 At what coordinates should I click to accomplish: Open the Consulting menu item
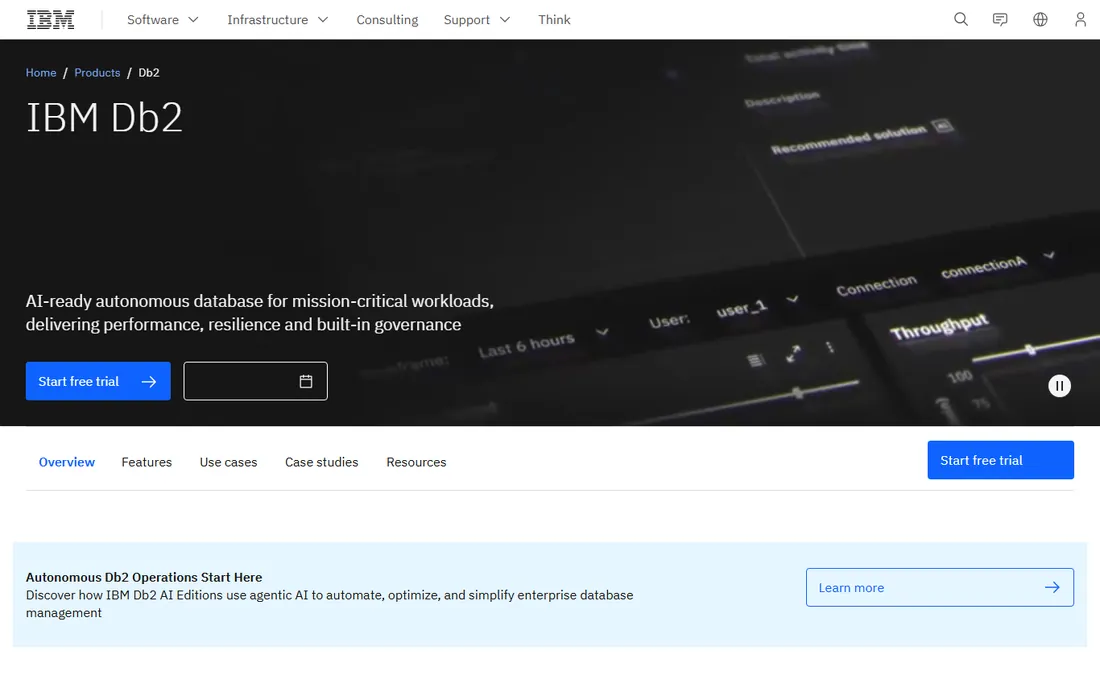[x=387, y=20]
